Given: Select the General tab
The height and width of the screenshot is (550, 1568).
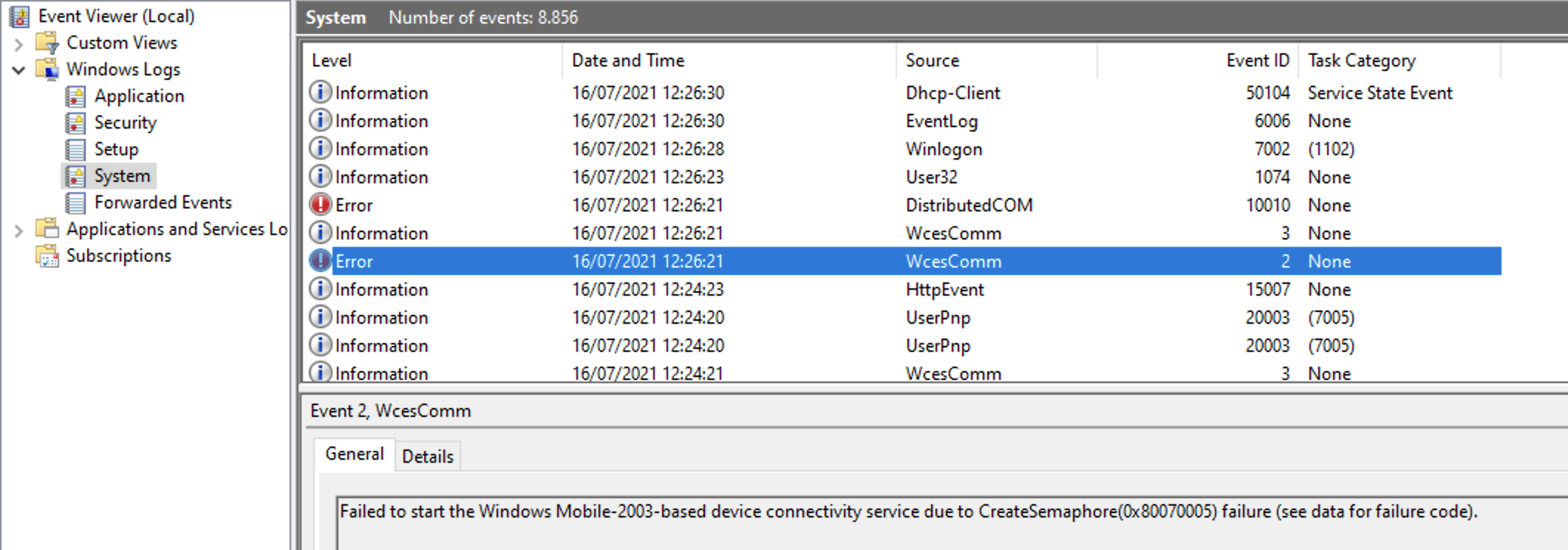Looking at the screenshot, I should [354, 454].
